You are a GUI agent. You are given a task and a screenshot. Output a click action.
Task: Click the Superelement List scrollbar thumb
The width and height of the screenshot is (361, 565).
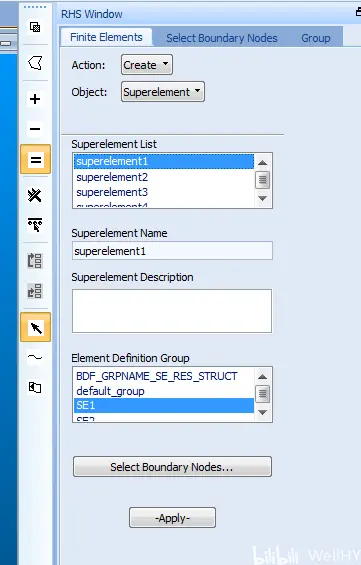coord(263,179)
